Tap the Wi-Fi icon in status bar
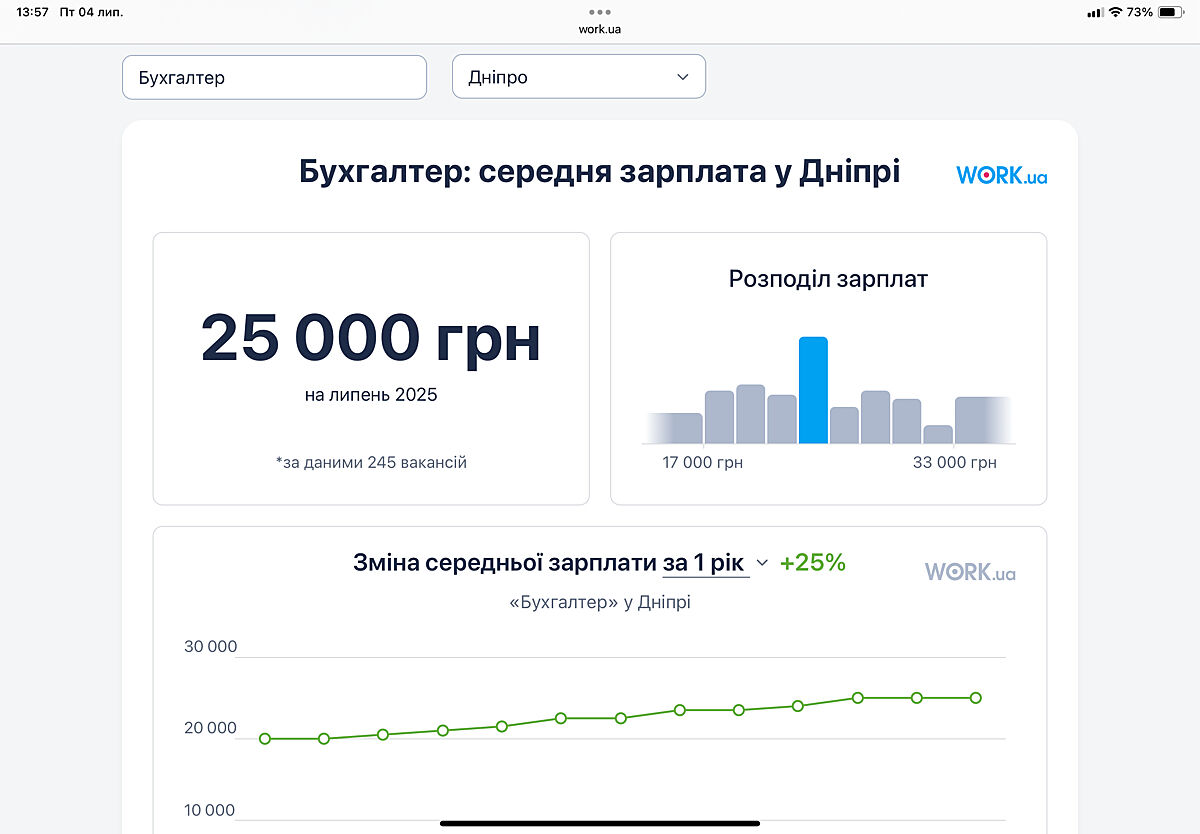1200x834 pixels. (x=1115, y=12)
